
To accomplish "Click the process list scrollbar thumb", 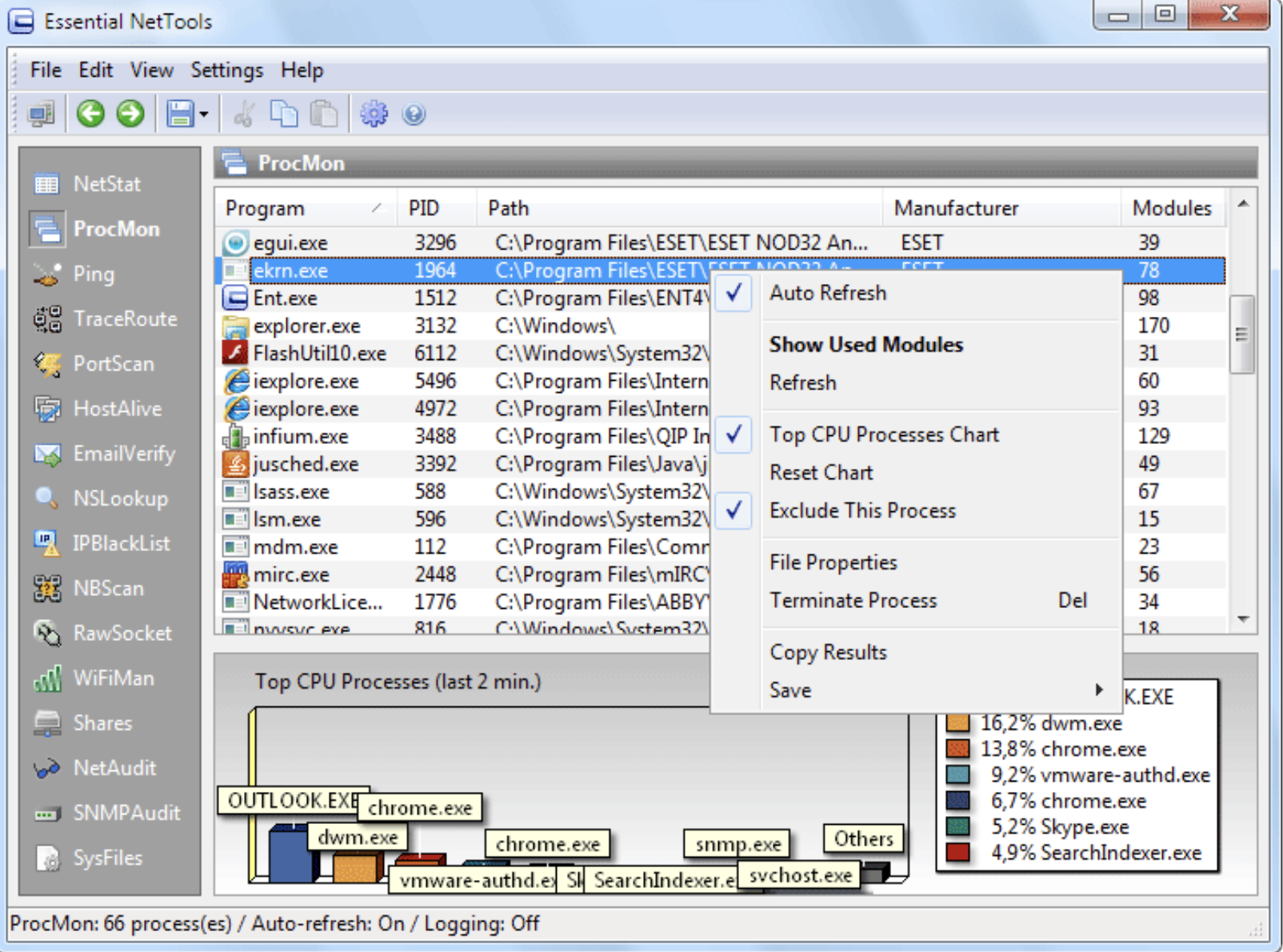I will pos(1241,334).
